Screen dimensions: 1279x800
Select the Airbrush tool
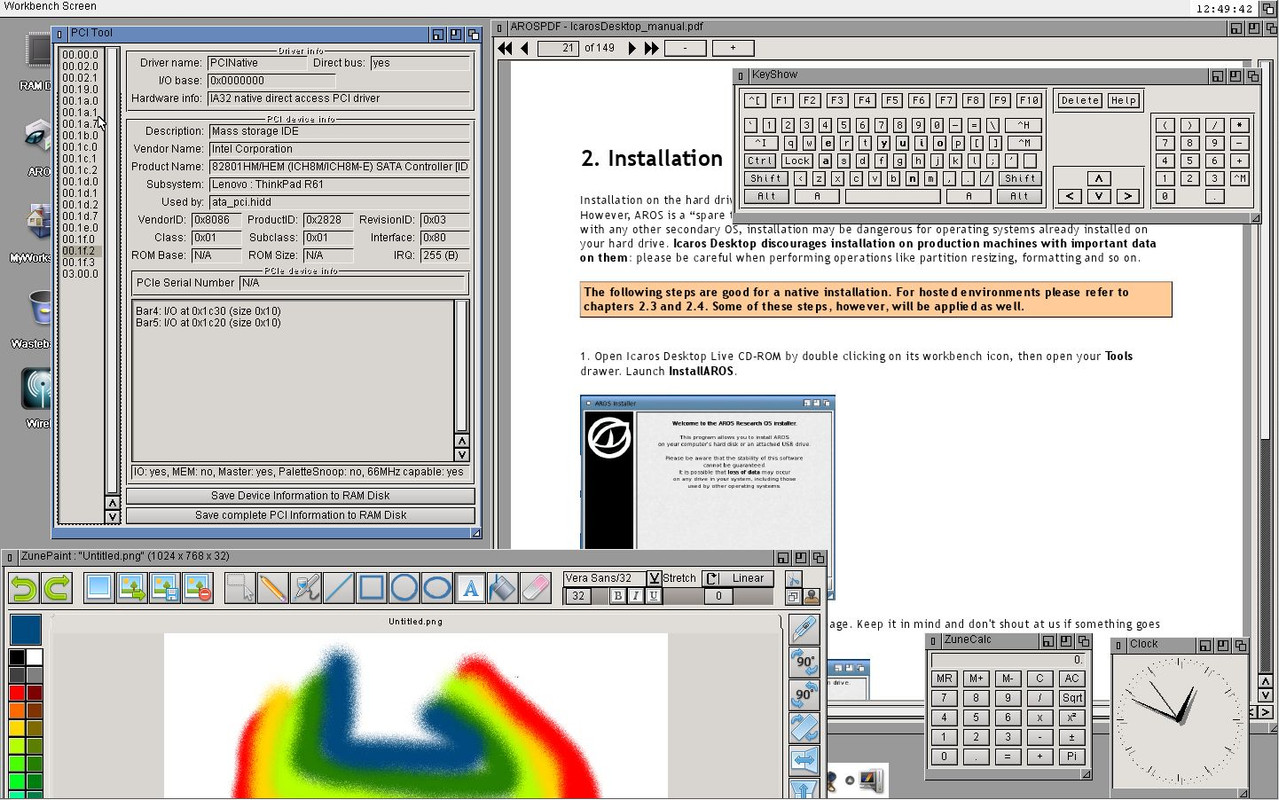306,587
